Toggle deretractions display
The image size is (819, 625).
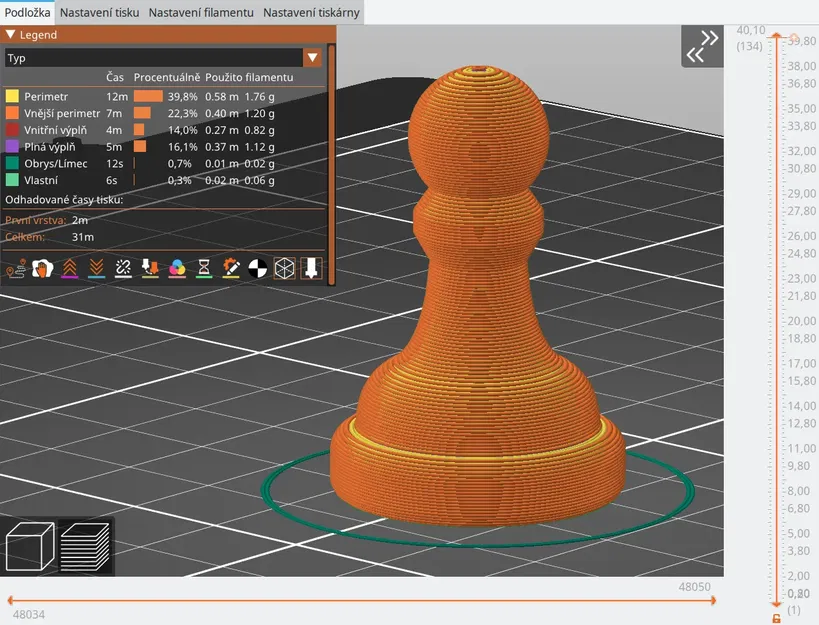click(97, 268)
